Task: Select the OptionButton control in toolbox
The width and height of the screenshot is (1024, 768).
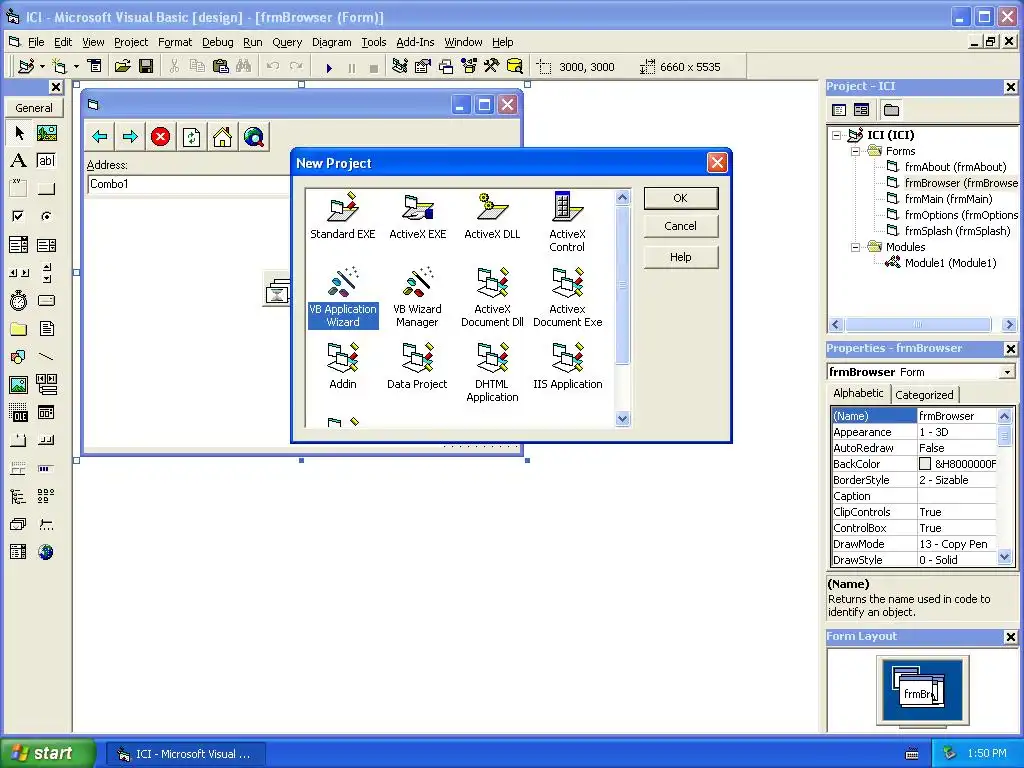Action: 46,216
